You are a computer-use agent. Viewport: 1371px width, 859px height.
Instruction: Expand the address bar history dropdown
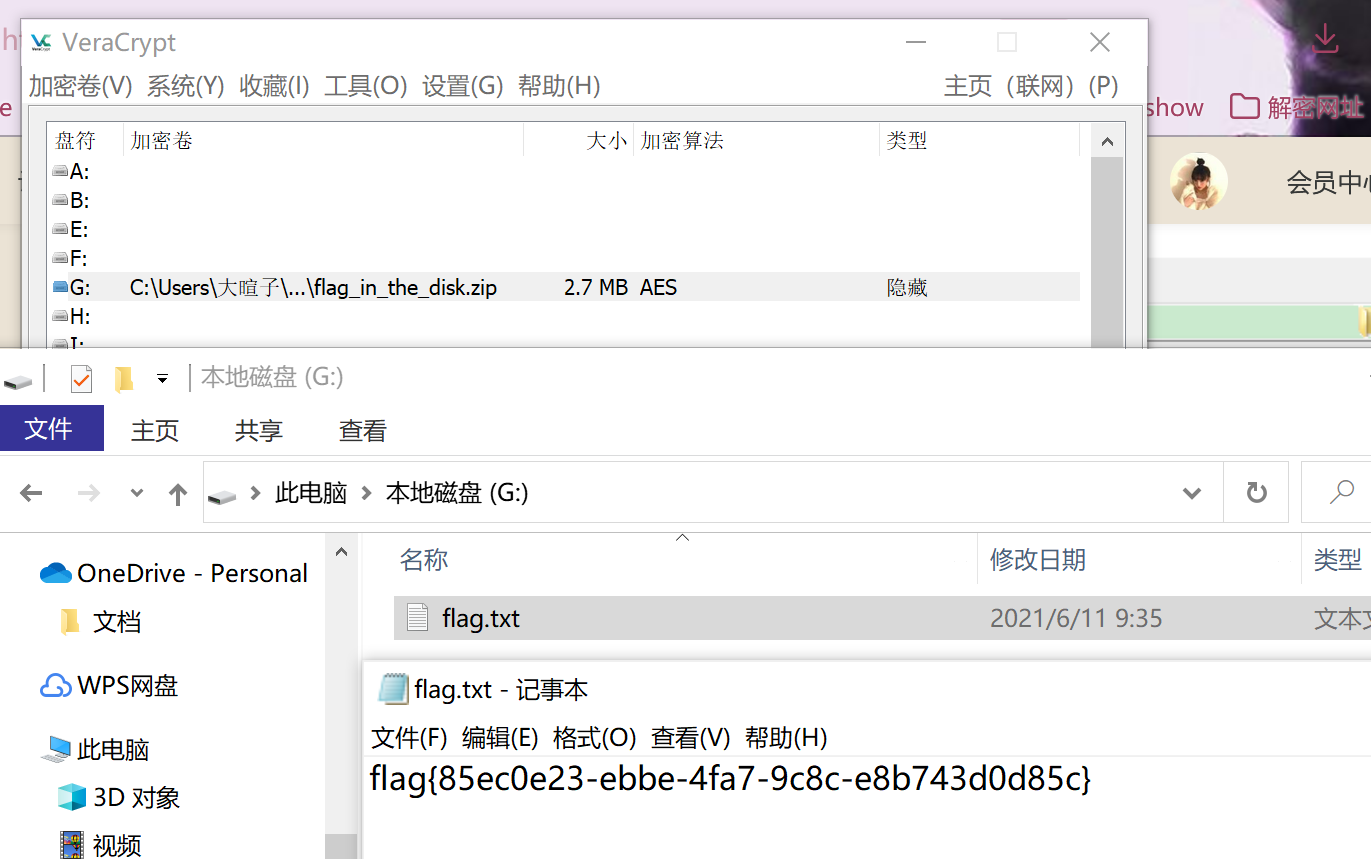click(1191, 493)
